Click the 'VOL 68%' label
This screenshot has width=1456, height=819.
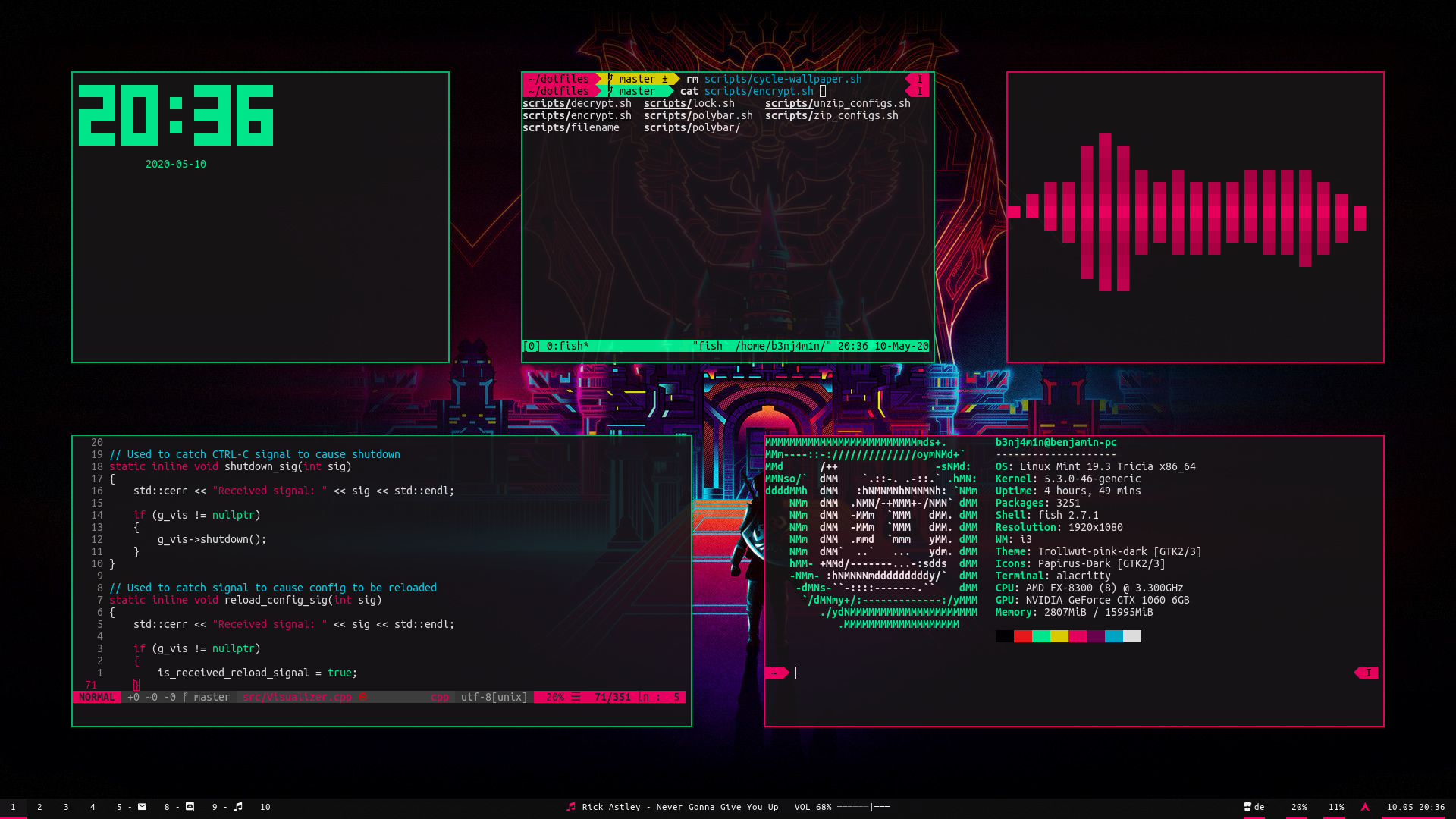click(x=813, y=807)
